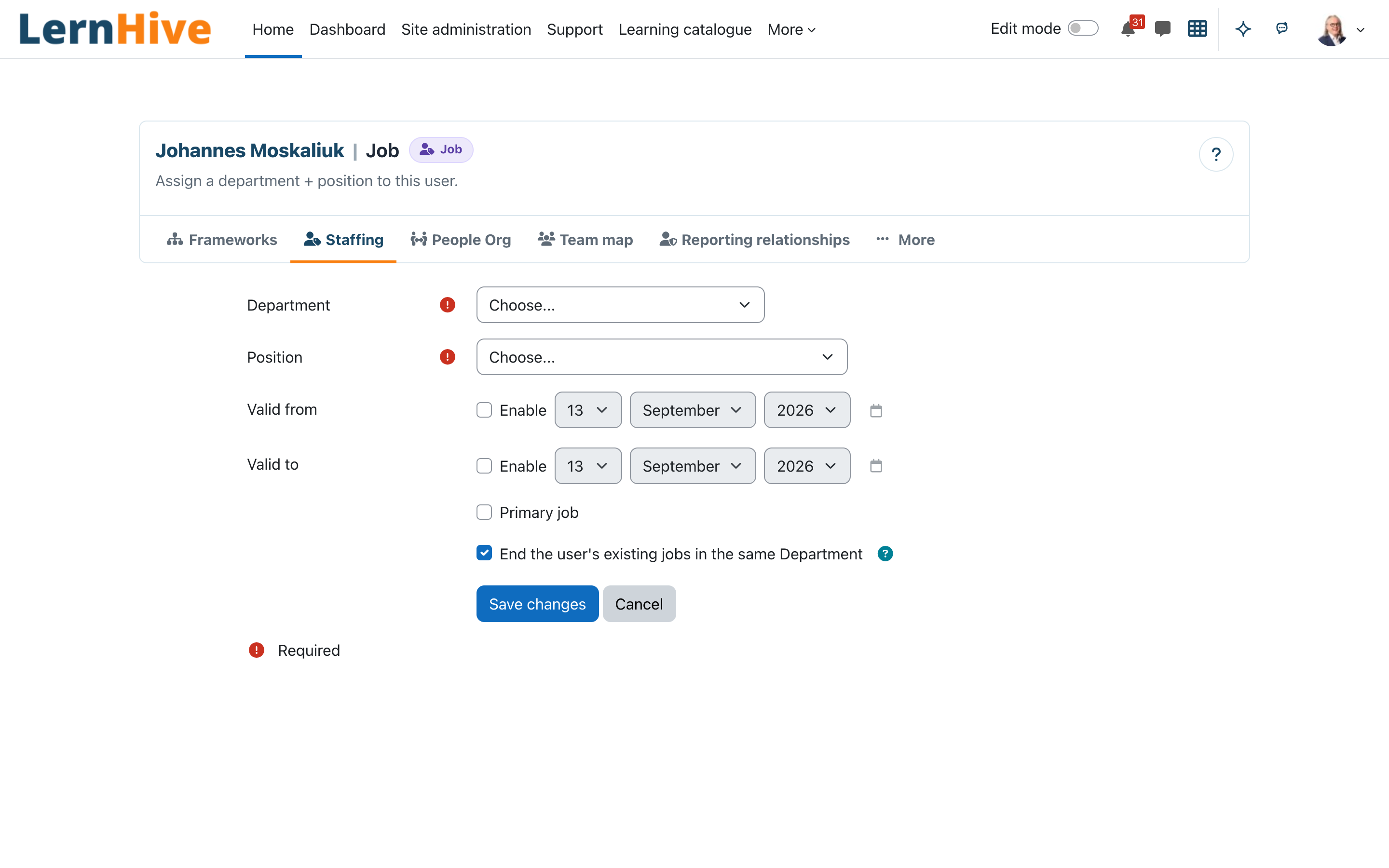
Task: Open the chat assistant bubble icon
Action: [x=1281, y=28]
